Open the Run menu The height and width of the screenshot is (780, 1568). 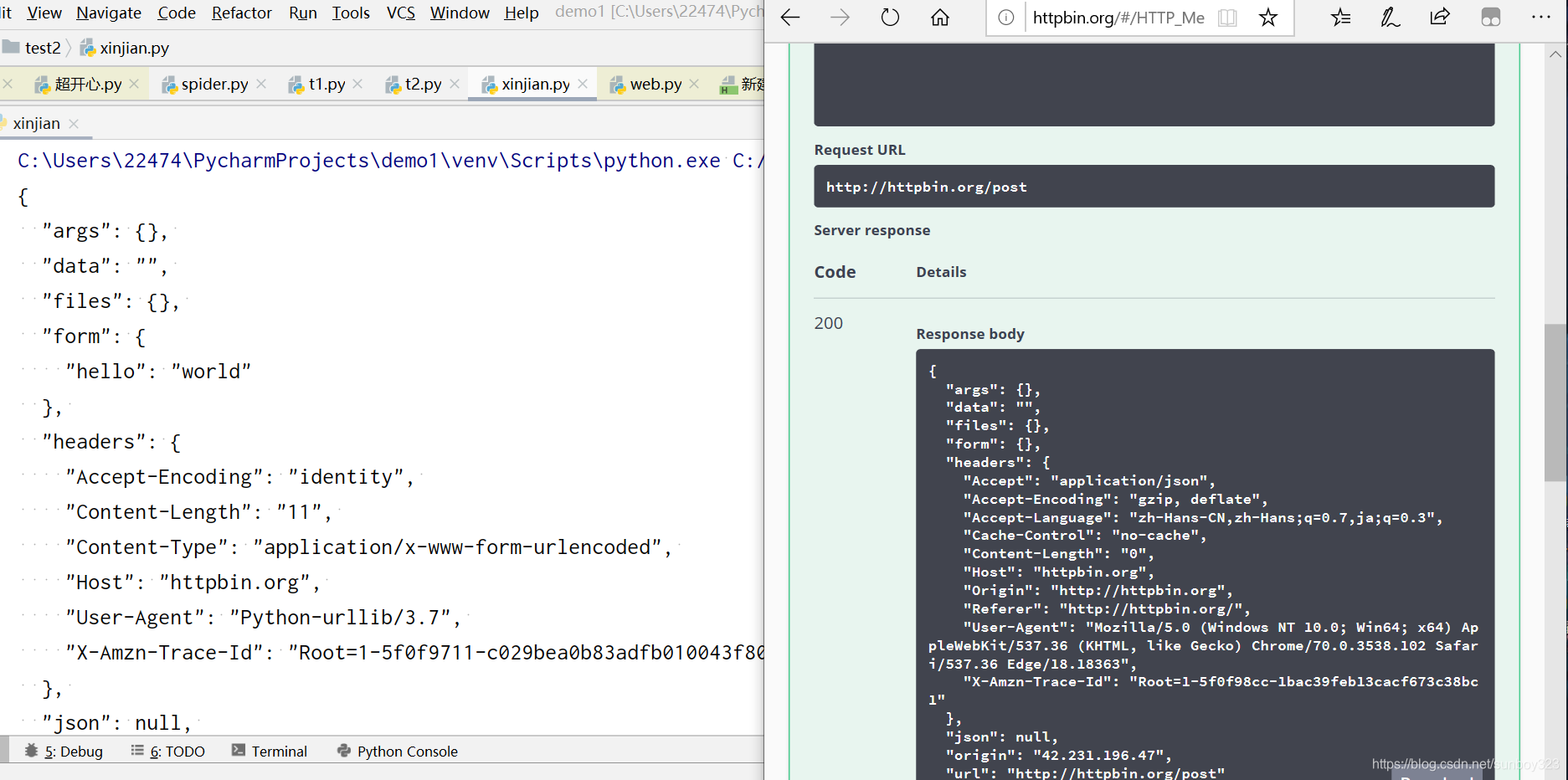tap(303, 13)
